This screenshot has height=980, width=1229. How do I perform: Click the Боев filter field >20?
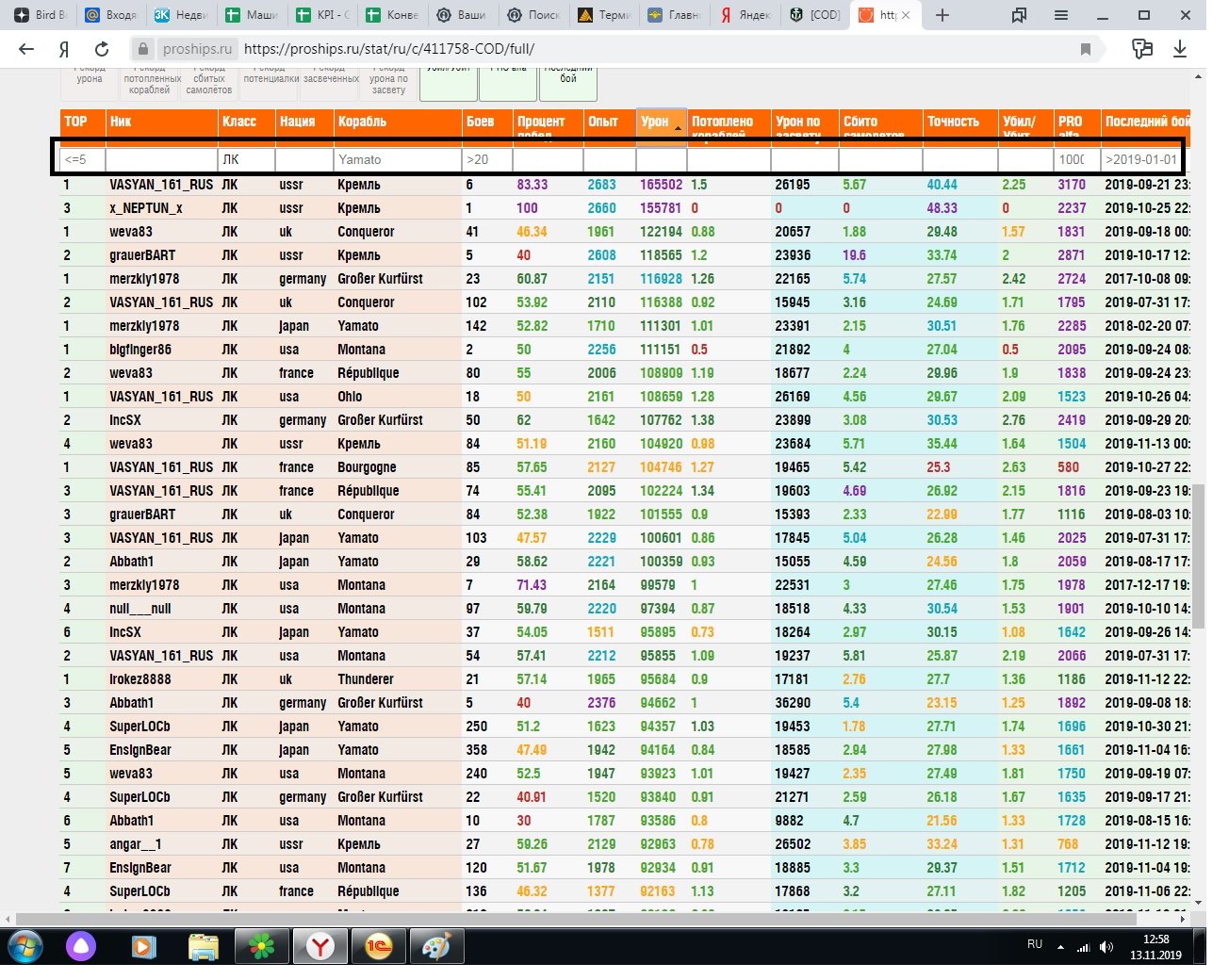click(x=487, y=159)
